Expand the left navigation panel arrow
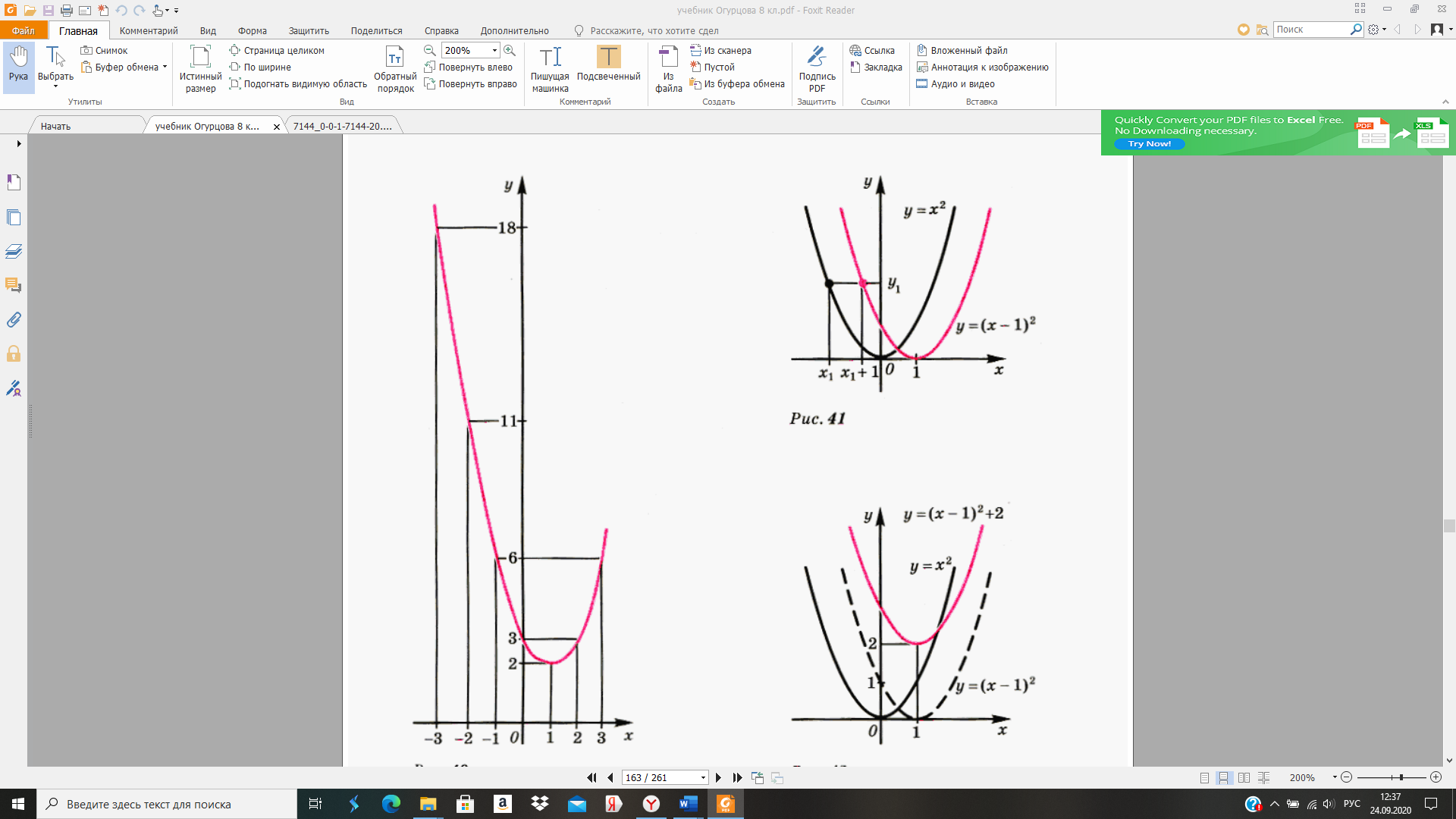1456x819 pixels. (x=18, y=143)
